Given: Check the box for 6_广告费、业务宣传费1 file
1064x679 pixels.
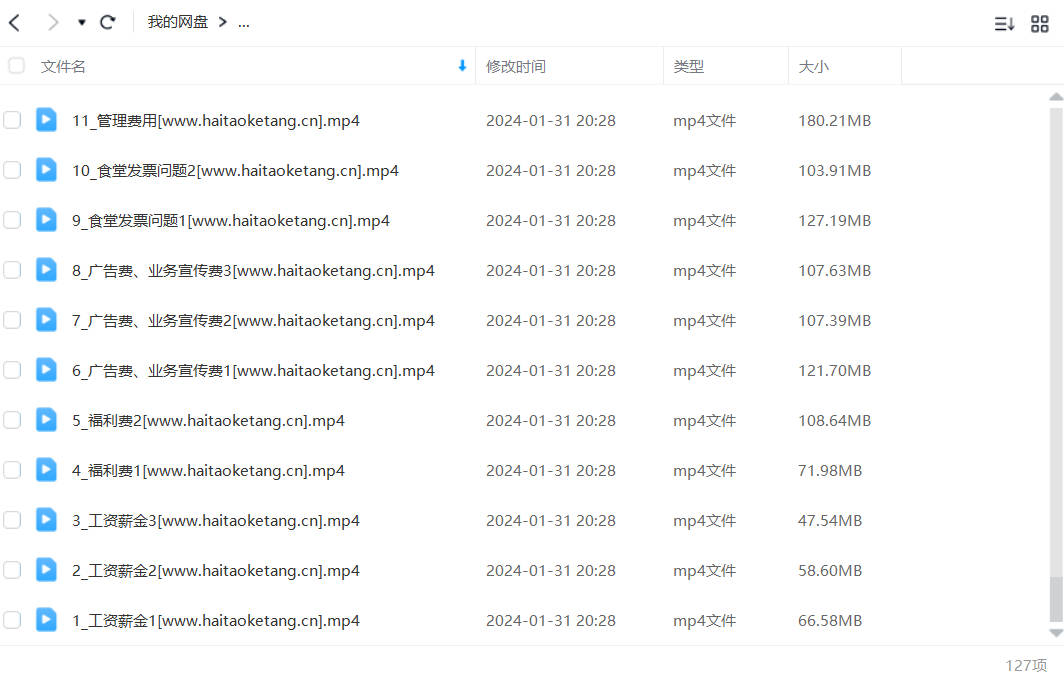Looking at the screenshot, I should (12, 370).
